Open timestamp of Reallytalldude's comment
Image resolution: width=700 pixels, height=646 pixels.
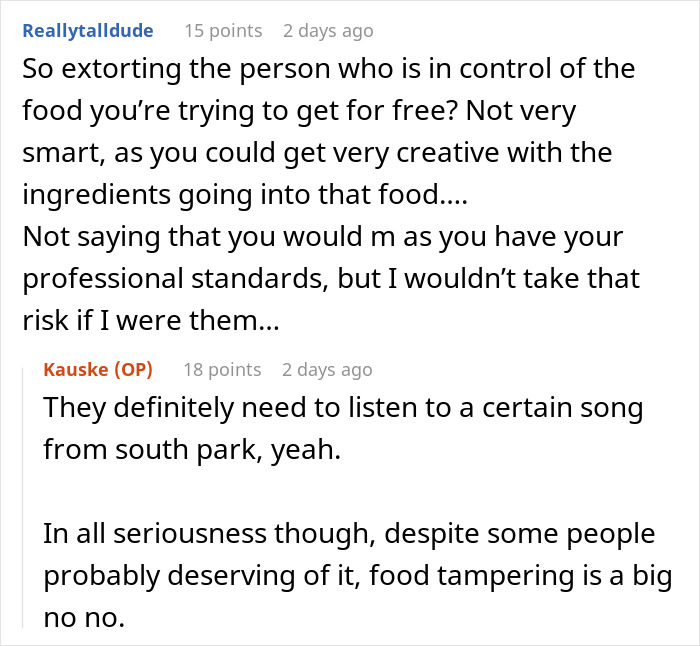pos(328,30)
